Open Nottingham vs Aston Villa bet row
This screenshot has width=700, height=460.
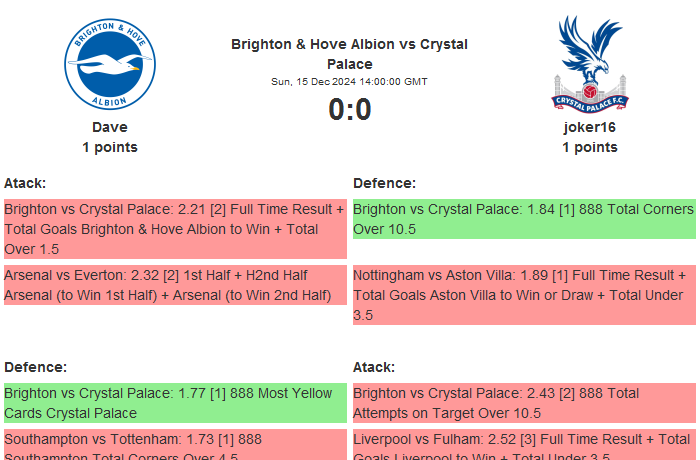524,294
